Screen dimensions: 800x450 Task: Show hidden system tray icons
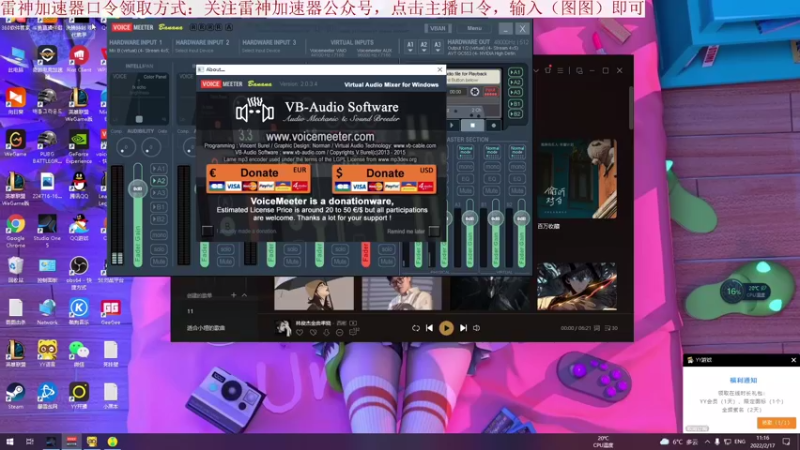point(707,442)
